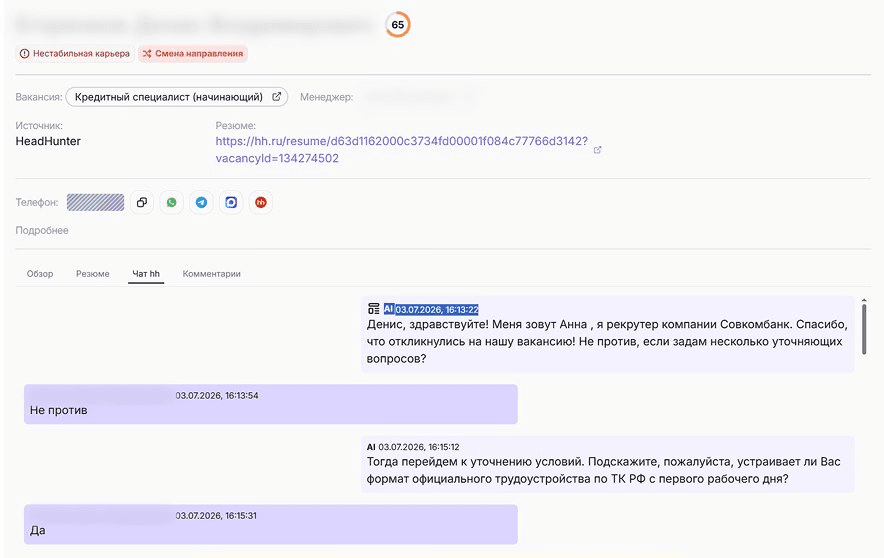Expand the 'Подробнее' section
The height and width of the screenshot is (558, 884).
(42, 231)
